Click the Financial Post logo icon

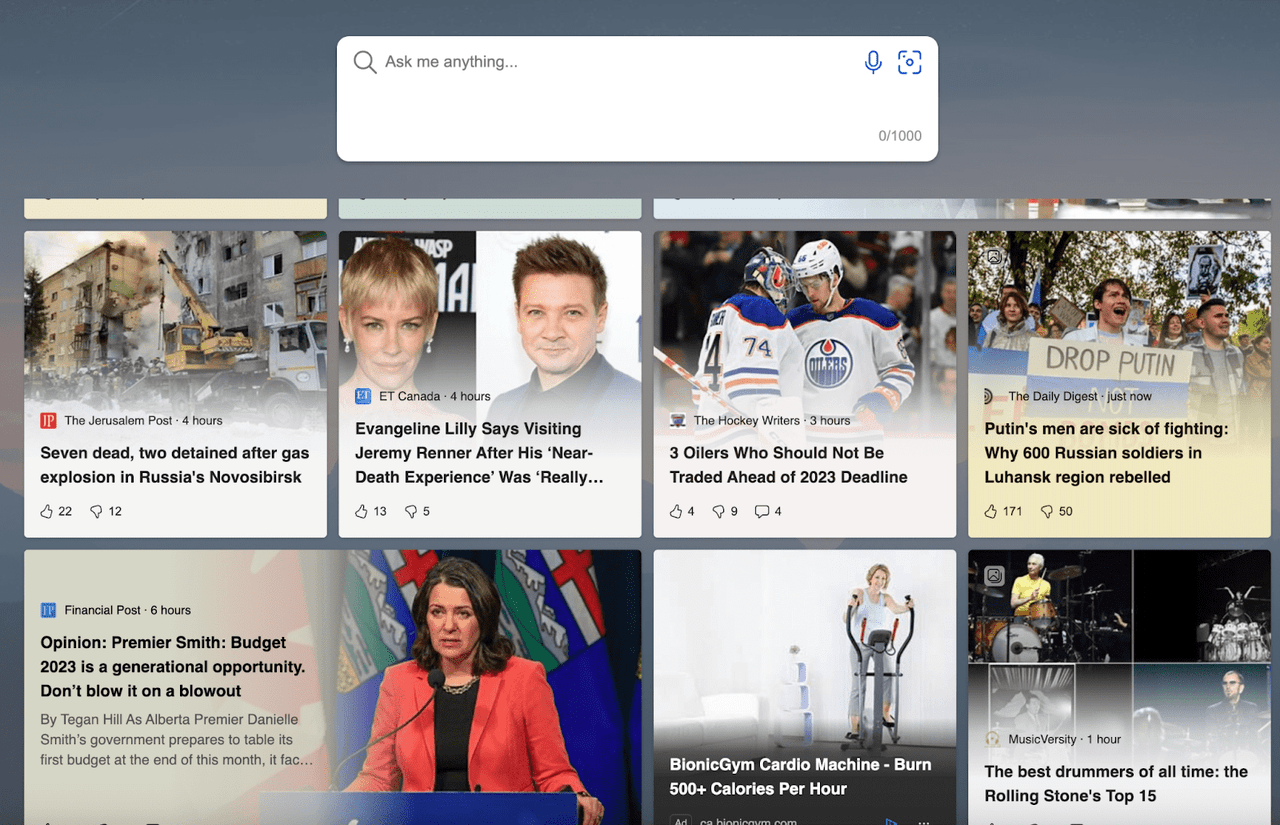[x=48, y=610]
